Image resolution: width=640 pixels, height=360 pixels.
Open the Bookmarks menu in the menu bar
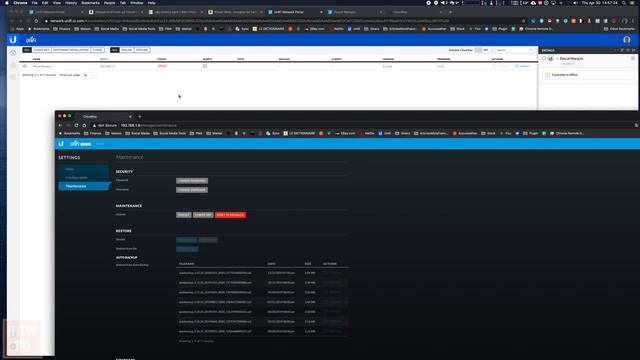pyautogui.click(x=90, y=3)
